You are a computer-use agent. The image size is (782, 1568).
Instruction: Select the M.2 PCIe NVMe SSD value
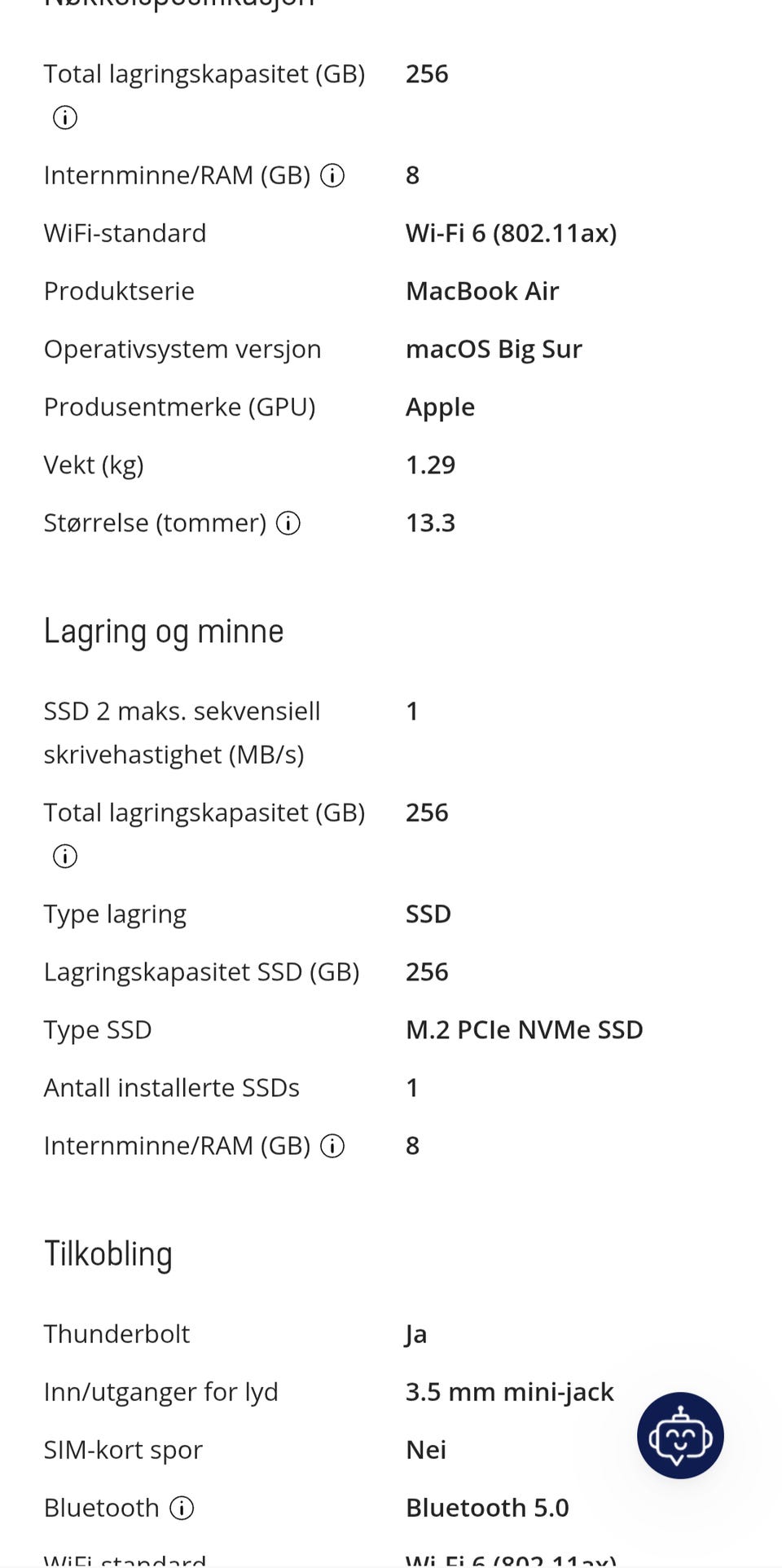(525, 1030)
